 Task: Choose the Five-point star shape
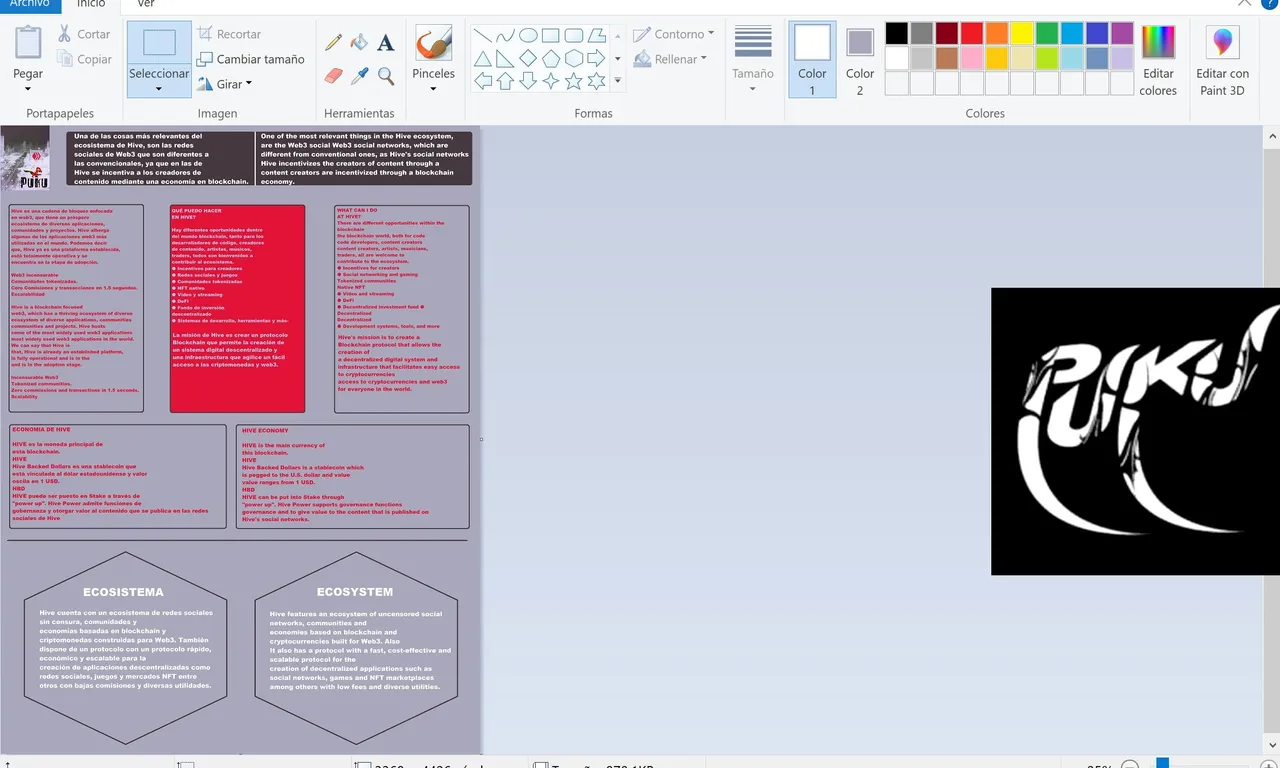[574, 81]
